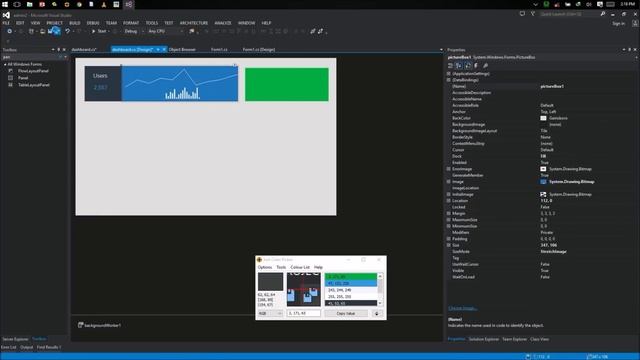Viewport: 640px width, 360px height.
Task: Open the BUILD menu
Action: tap(75, 23)
